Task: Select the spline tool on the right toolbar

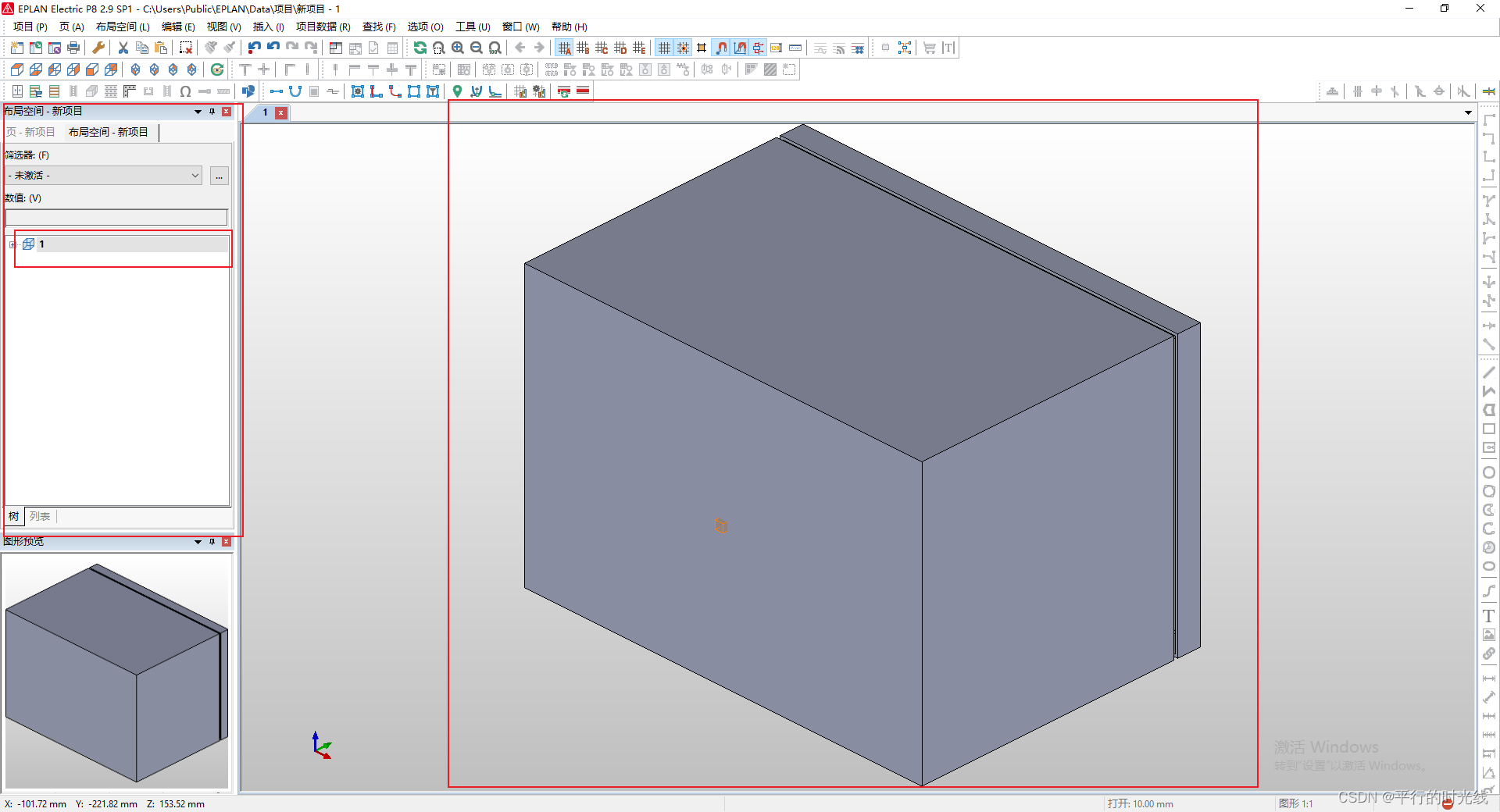Action: [x=1489, y=591]
